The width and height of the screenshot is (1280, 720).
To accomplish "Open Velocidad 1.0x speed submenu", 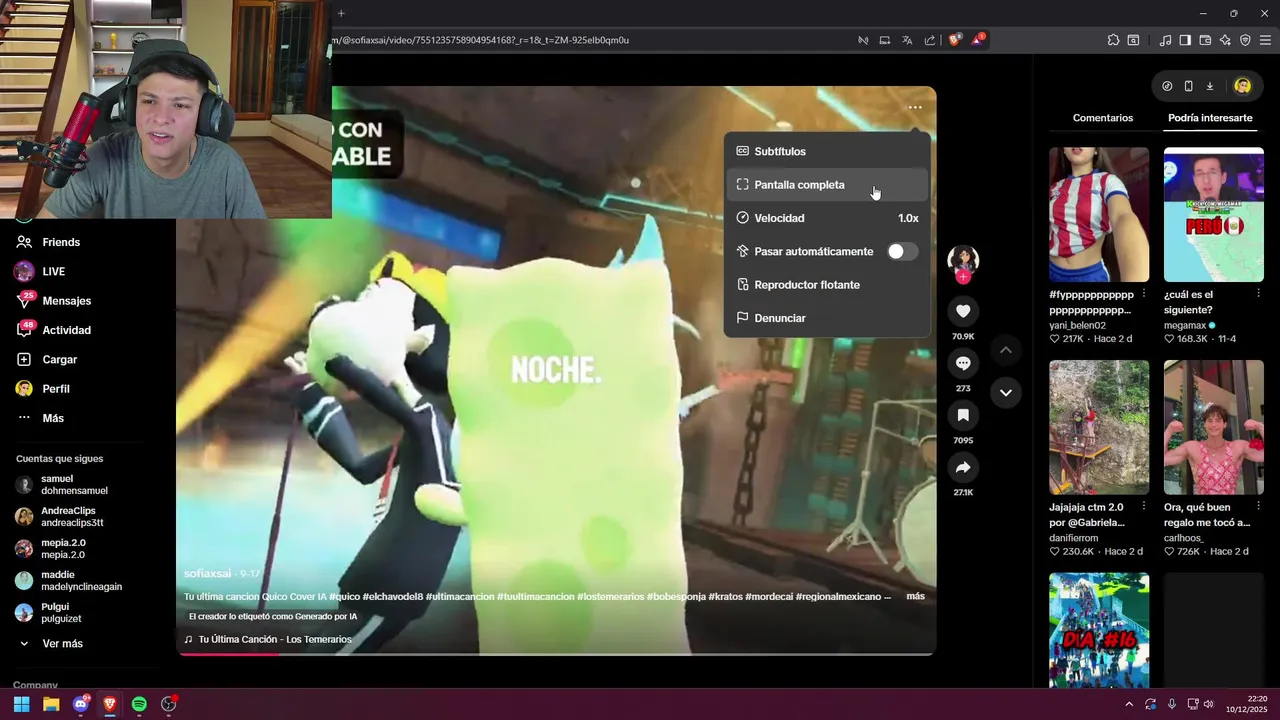I will click(827, 218).
